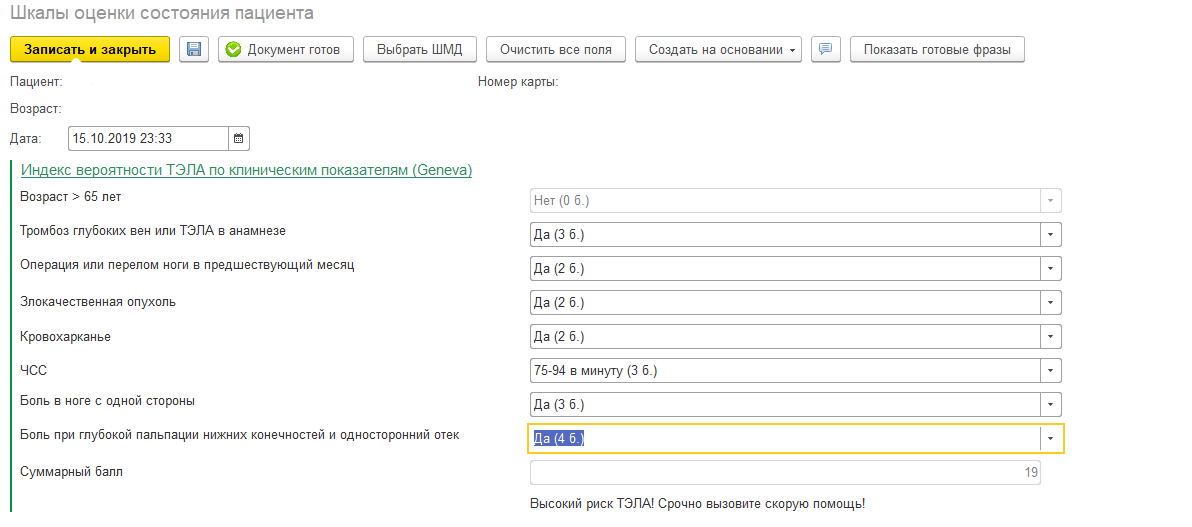
Task: Expand 'Операция или перелом ноги' dropdown arrow
Action: click(x=1050, y=268)
